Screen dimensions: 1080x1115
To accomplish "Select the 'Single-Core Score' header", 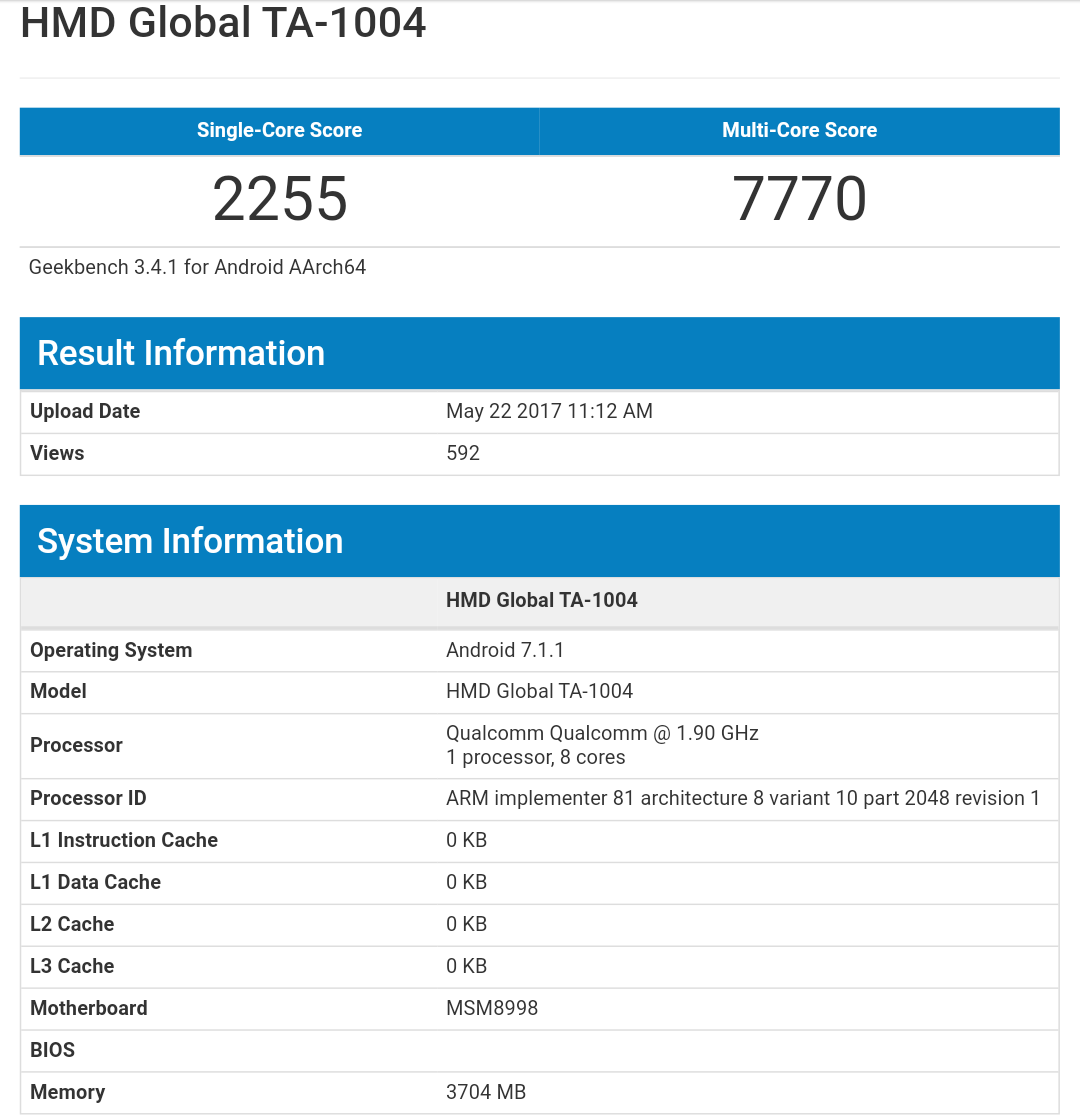I will coord(279,130).
